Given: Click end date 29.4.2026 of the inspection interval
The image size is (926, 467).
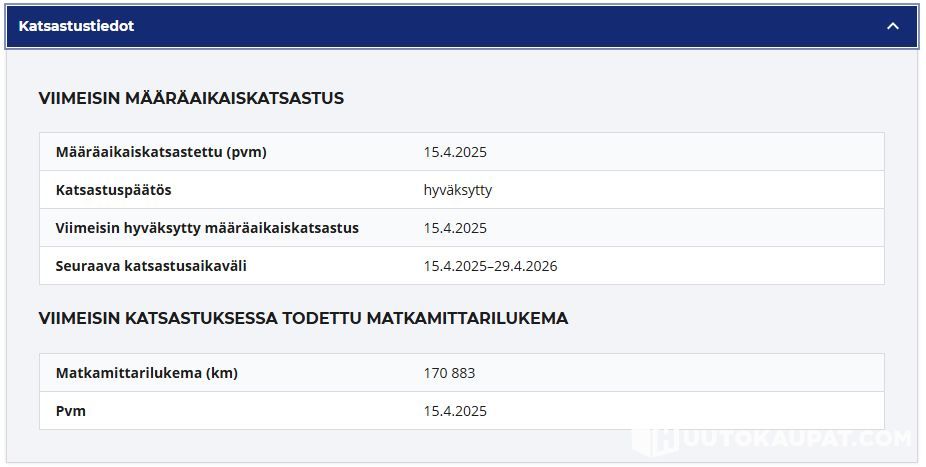Looking at the screenshot, I should point(526,266).
